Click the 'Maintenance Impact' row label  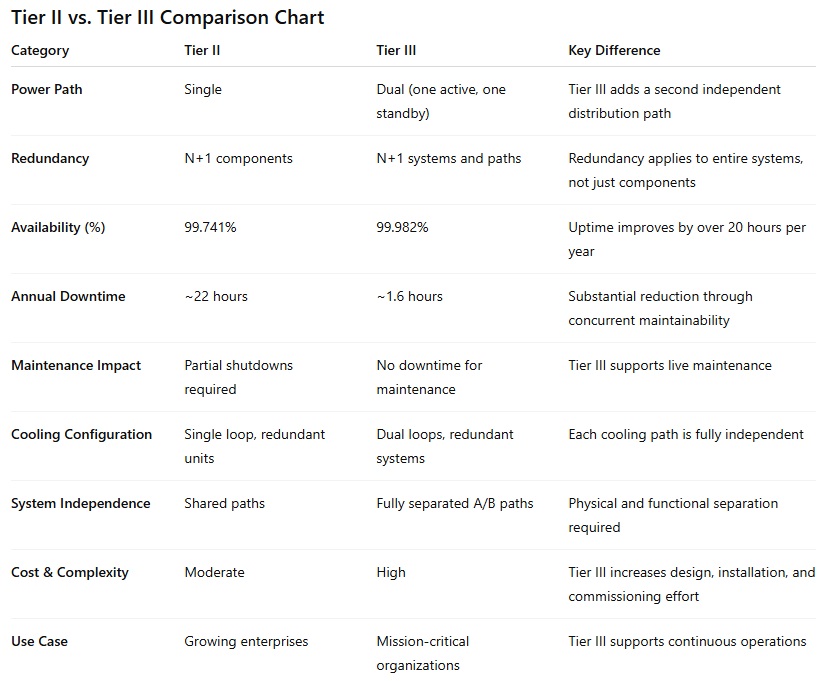tap(76, 365)
